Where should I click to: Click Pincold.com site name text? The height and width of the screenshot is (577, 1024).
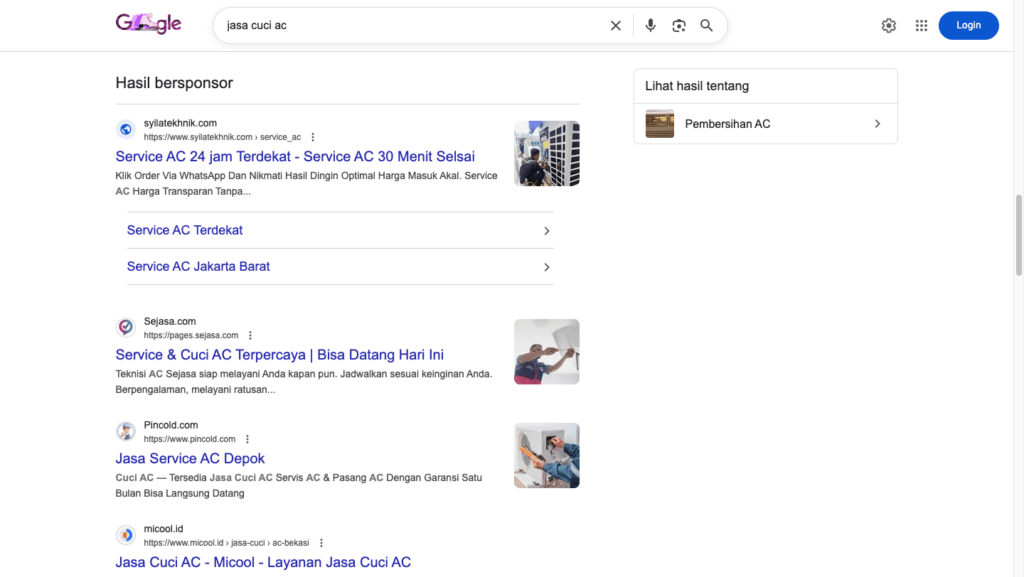(x=171, y=425)
